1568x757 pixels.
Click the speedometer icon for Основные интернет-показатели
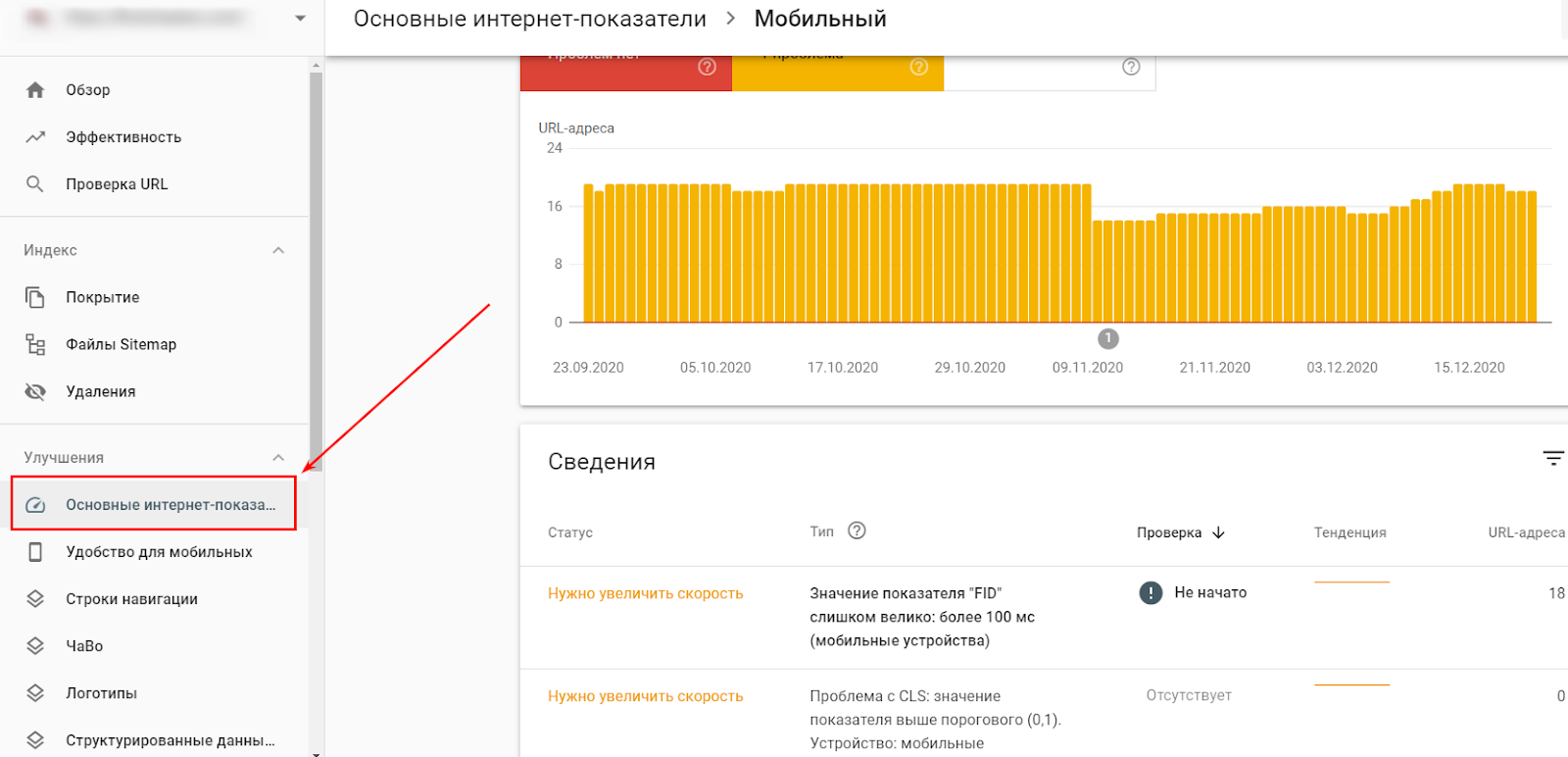pyautogui.click(x=35, y=505)
